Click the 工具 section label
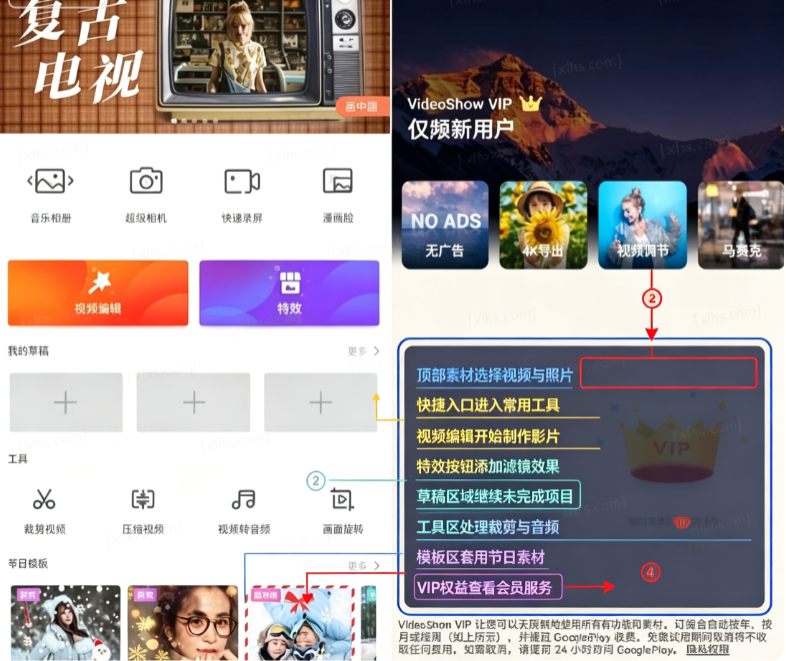The width and height of the screenshot is (786, 661). 18,459
